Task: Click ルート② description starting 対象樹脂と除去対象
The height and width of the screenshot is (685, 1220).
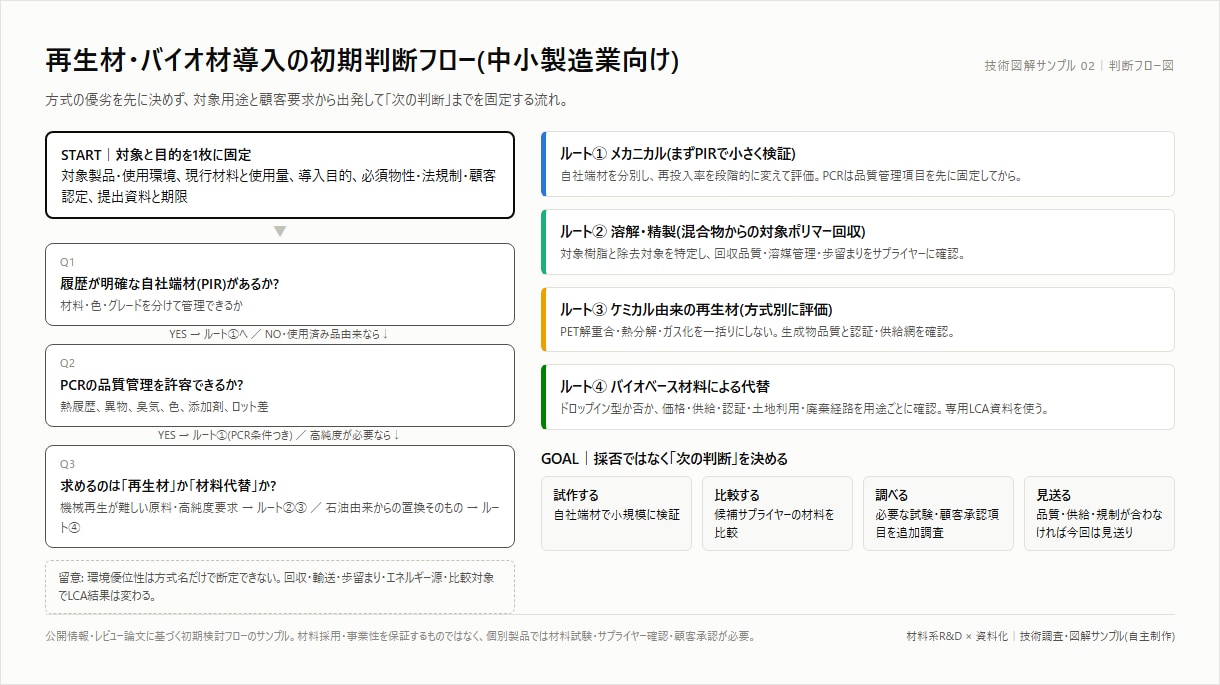Action: click(x=762, y=254)
